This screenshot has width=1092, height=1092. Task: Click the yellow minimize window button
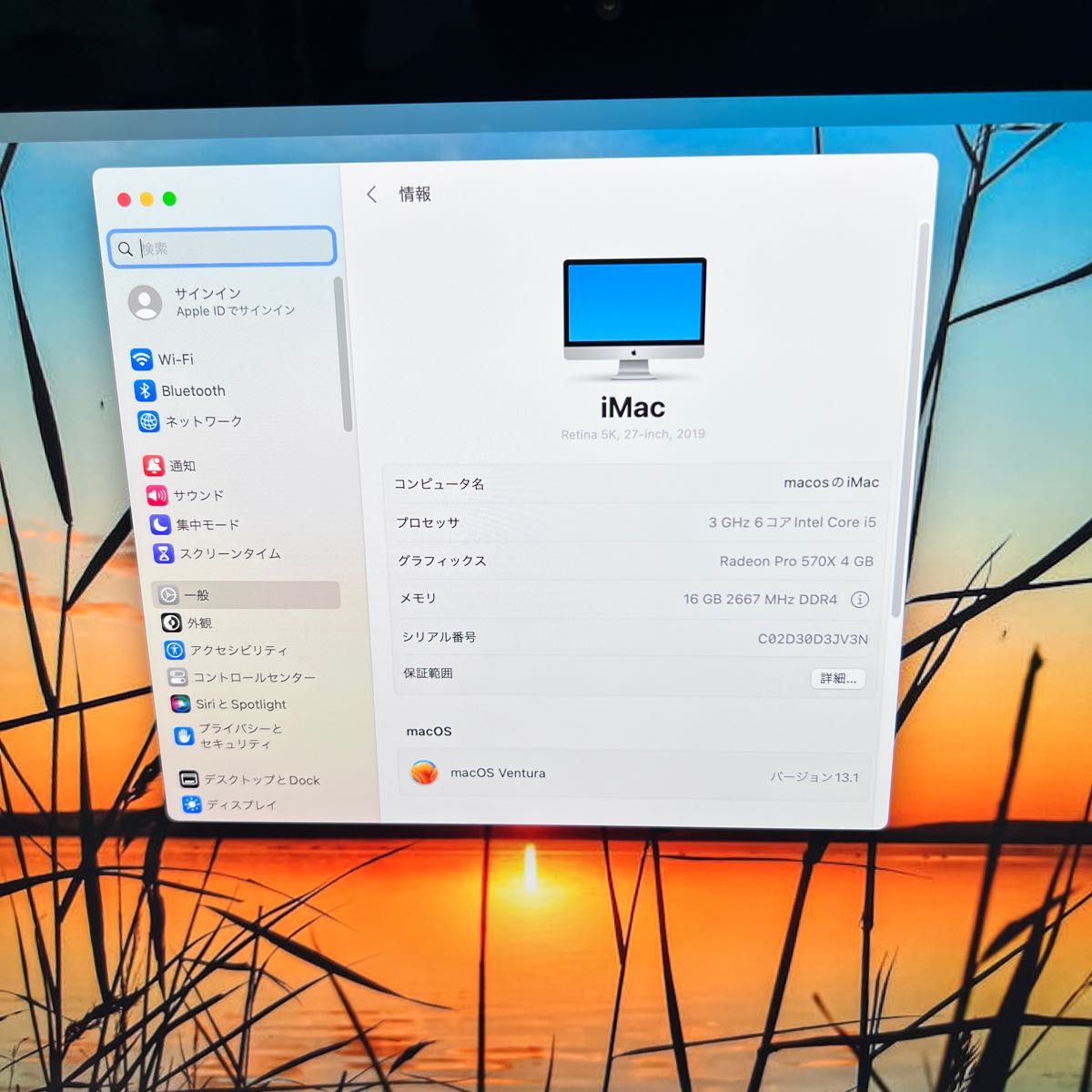pyautogui.click(x=147, y=198)
